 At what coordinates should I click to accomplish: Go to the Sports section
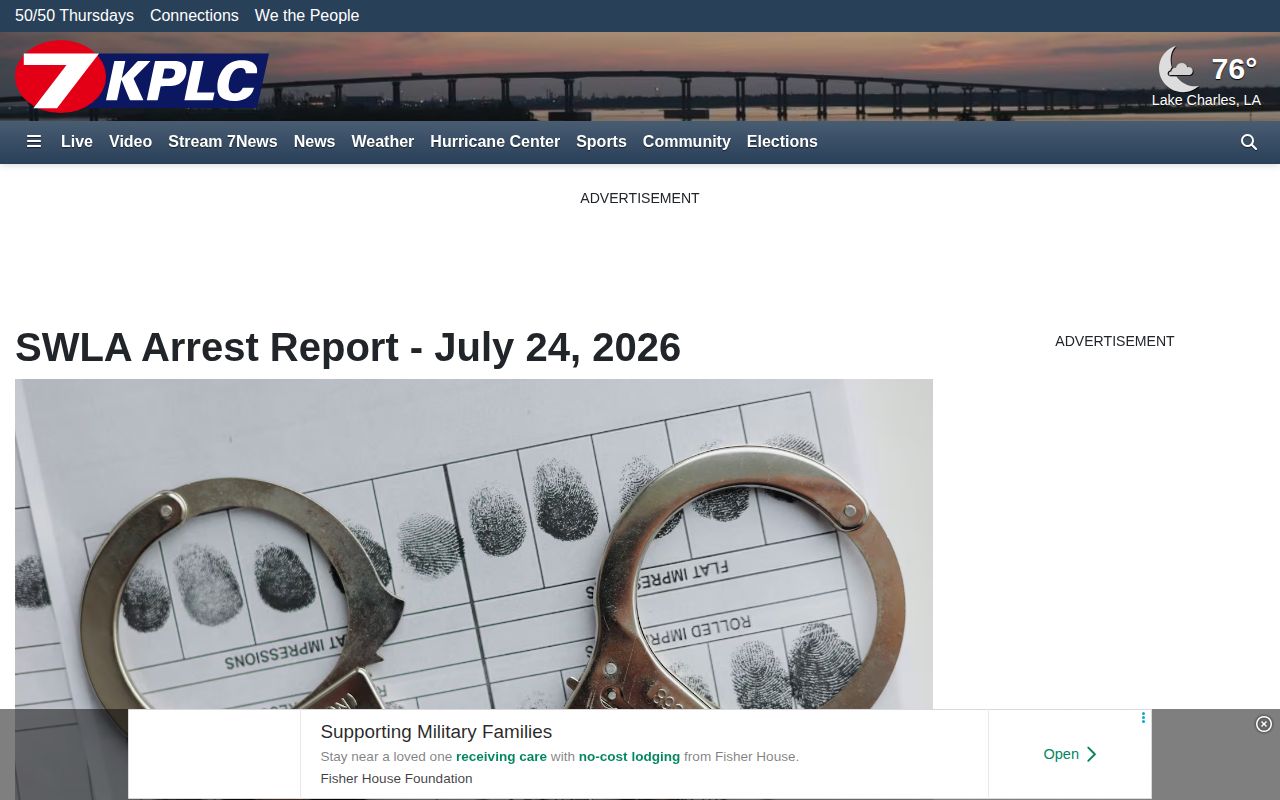(x=601, y=142)
